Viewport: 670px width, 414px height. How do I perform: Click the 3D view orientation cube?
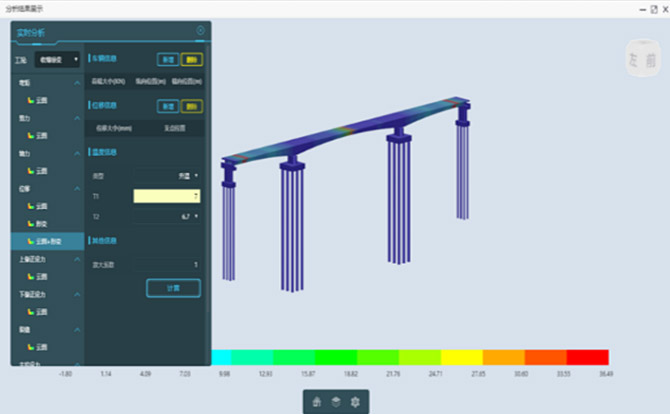641,58
